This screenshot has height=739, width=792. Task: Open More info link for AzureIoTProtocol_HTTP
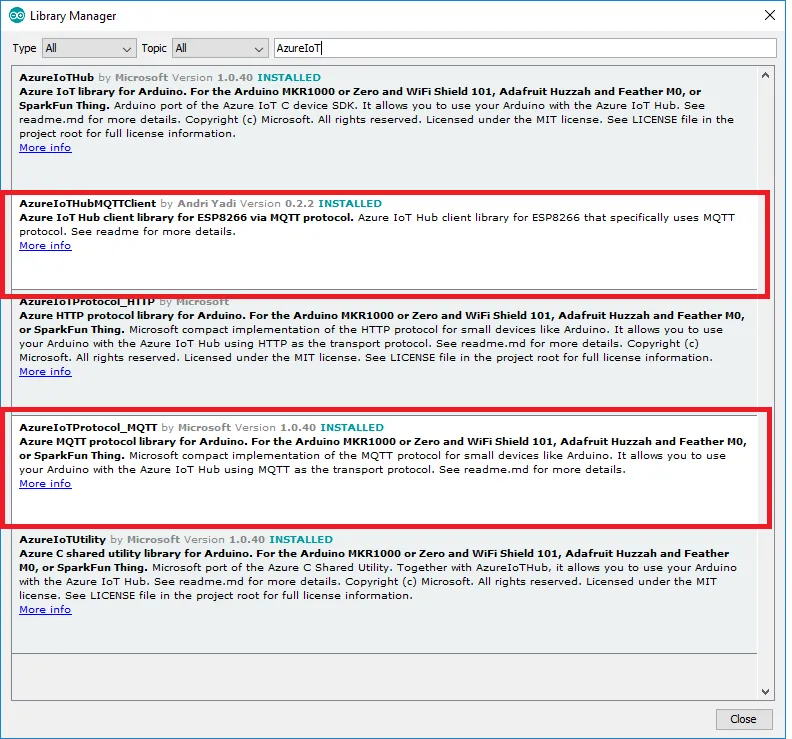(45, 372)
